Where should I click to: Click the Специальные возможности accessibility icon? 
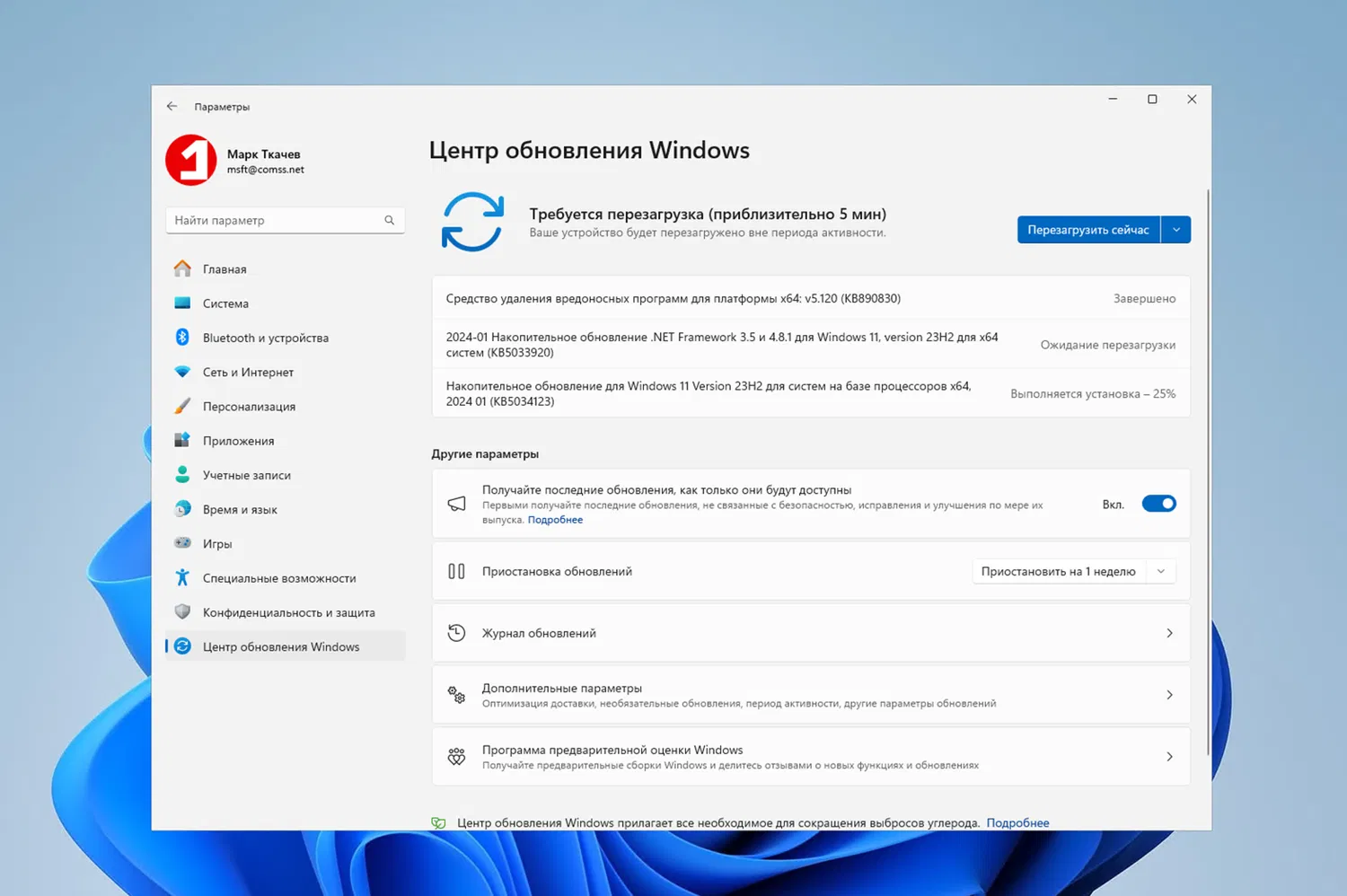(182, 577)
